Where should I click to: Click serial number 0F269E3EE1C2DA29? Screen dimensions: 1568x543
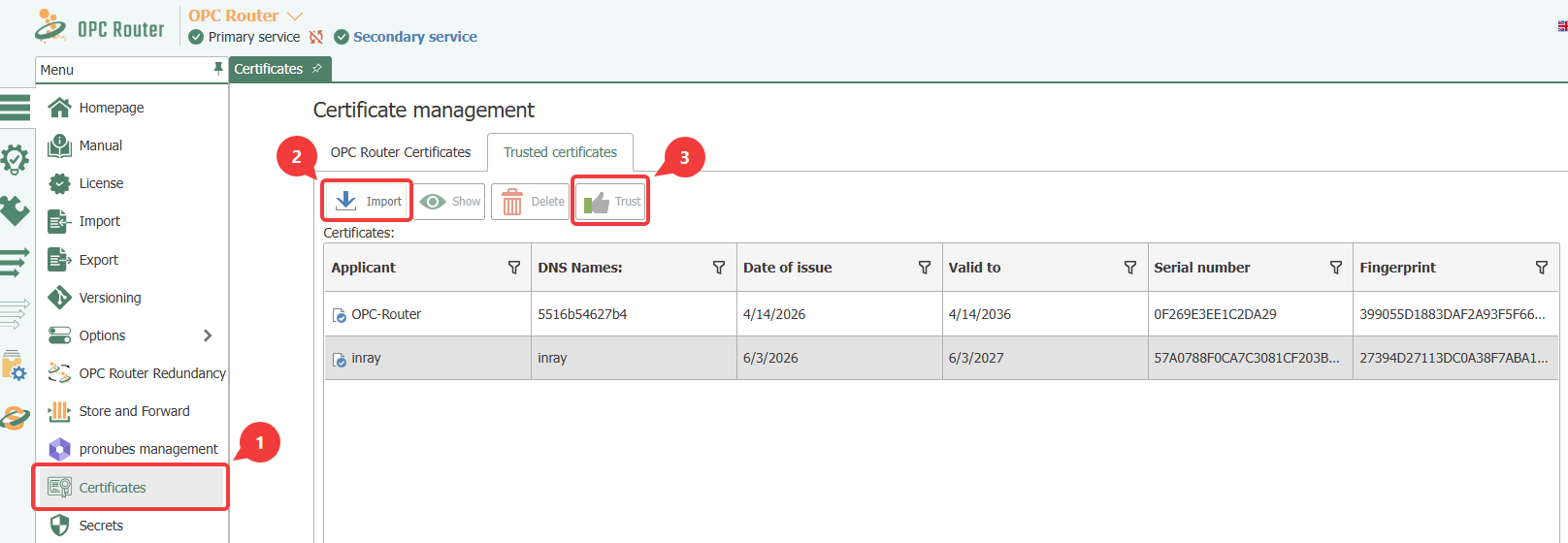(1215, 314)
